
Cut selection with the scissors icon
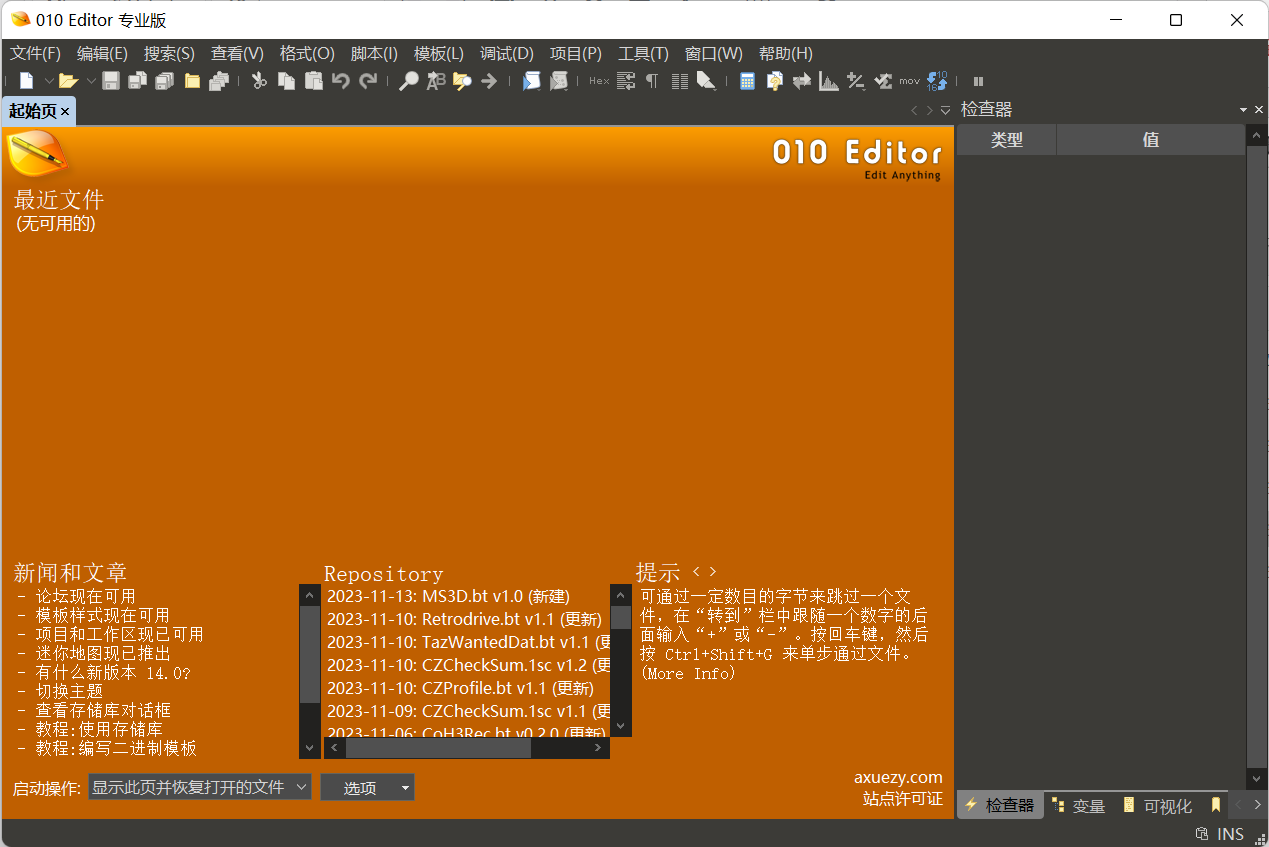point(259,81)
